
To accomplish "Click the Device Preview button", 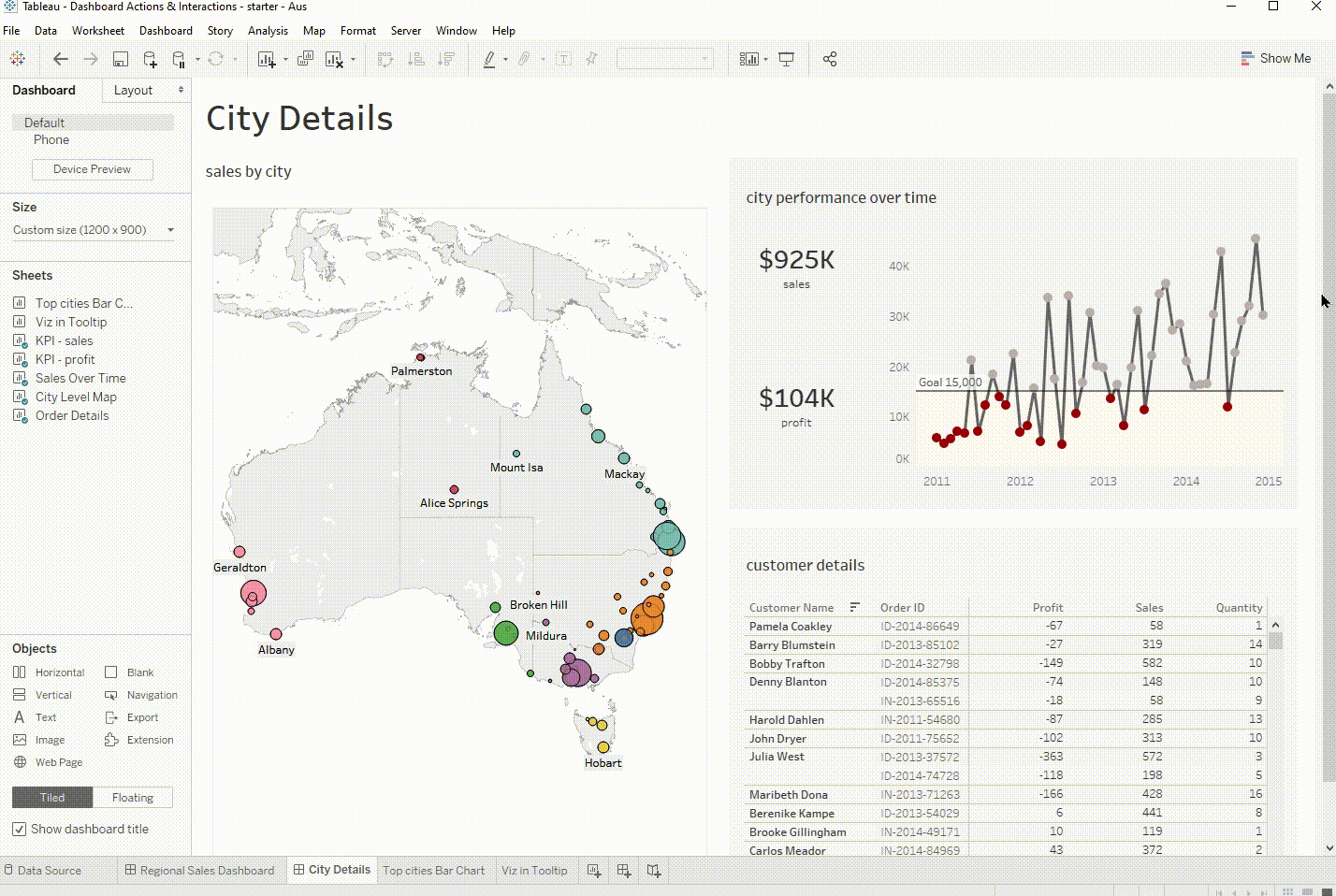I will pyautogui.click(x=92, y=169).
